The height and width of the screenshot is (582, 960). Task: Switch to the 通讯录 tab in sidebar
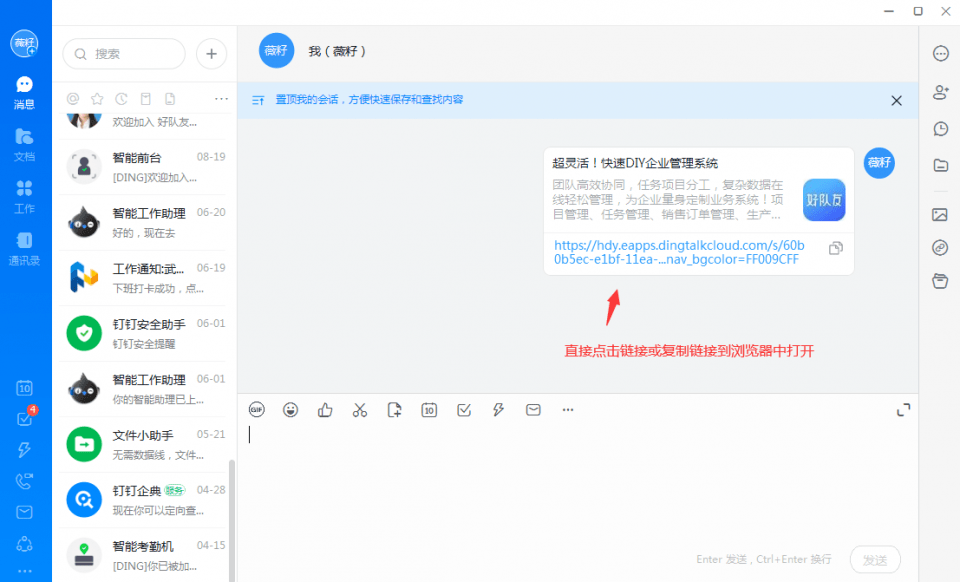[x=24, y=248]
